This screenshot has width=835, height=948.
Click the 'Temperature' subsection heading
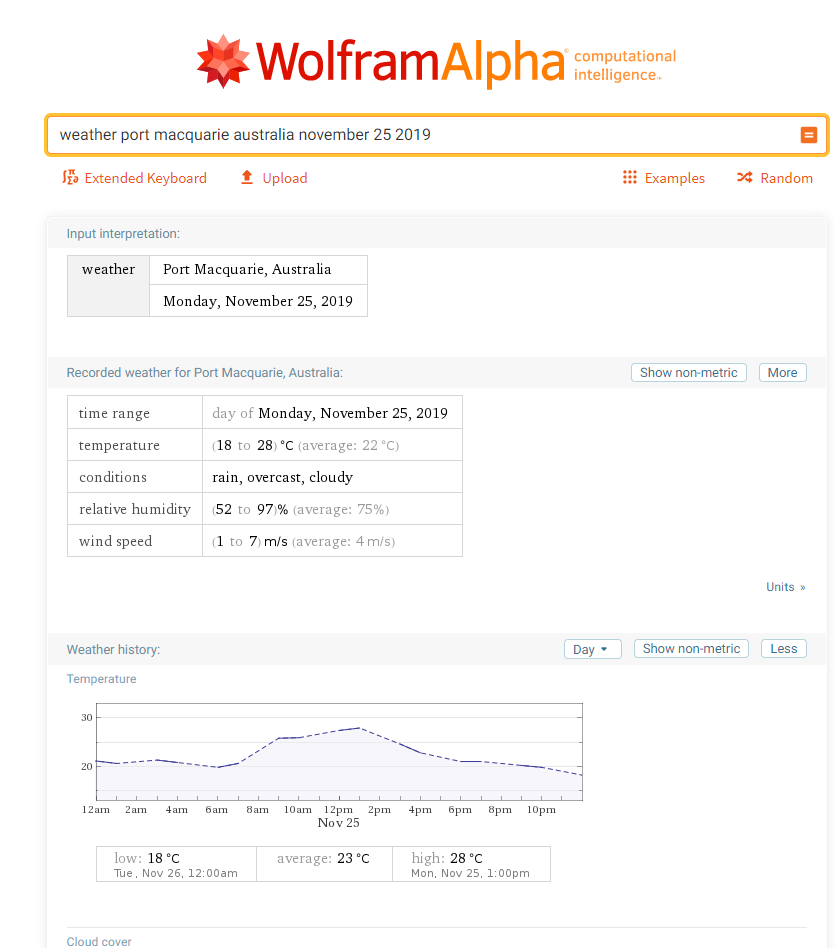click(102, 679)
